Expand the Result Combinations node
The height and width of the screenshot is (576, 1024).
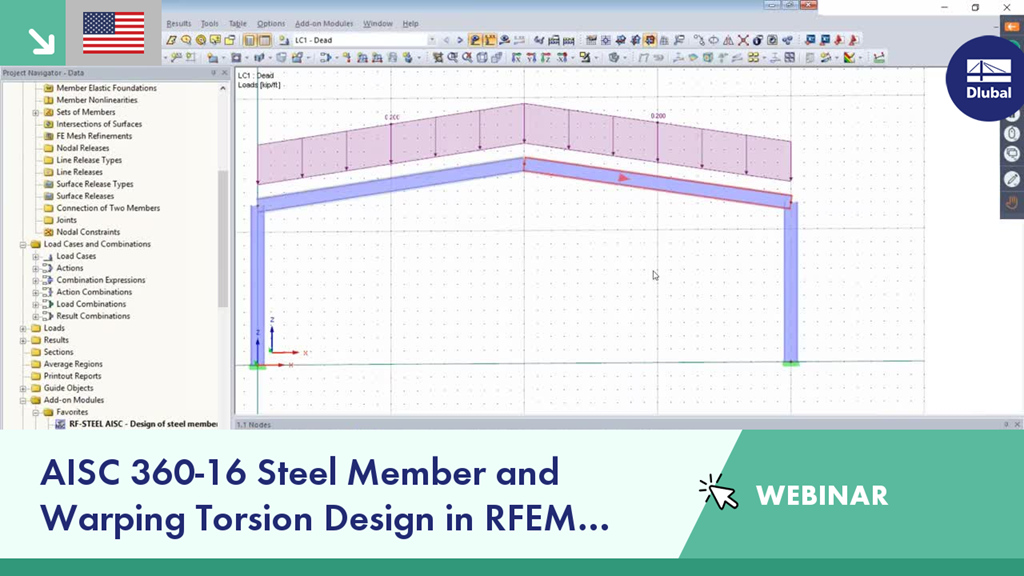click(36, 316)
